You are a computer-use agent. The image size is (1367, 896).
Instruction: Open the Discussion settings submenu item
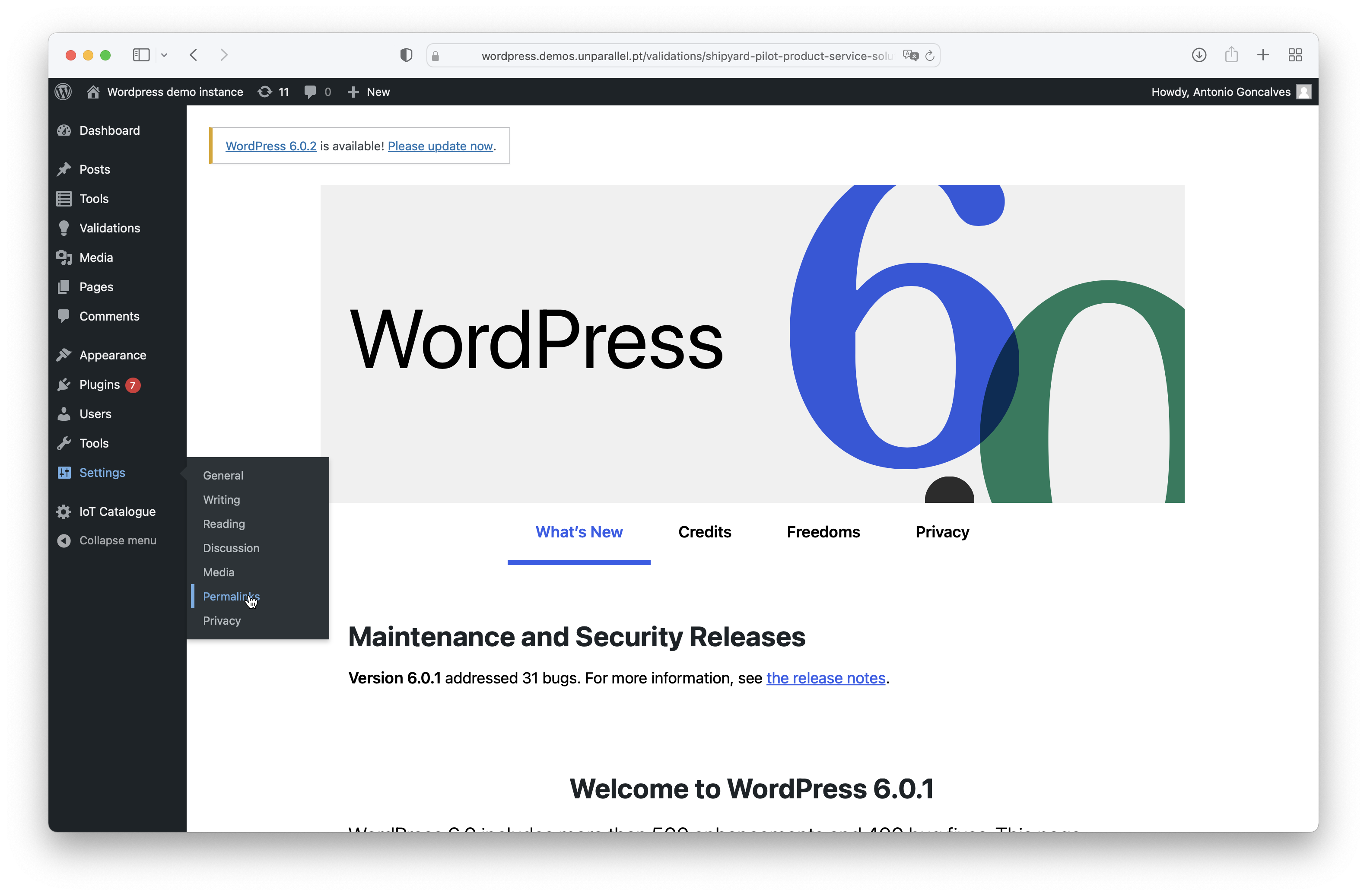(x=231, y=547)
